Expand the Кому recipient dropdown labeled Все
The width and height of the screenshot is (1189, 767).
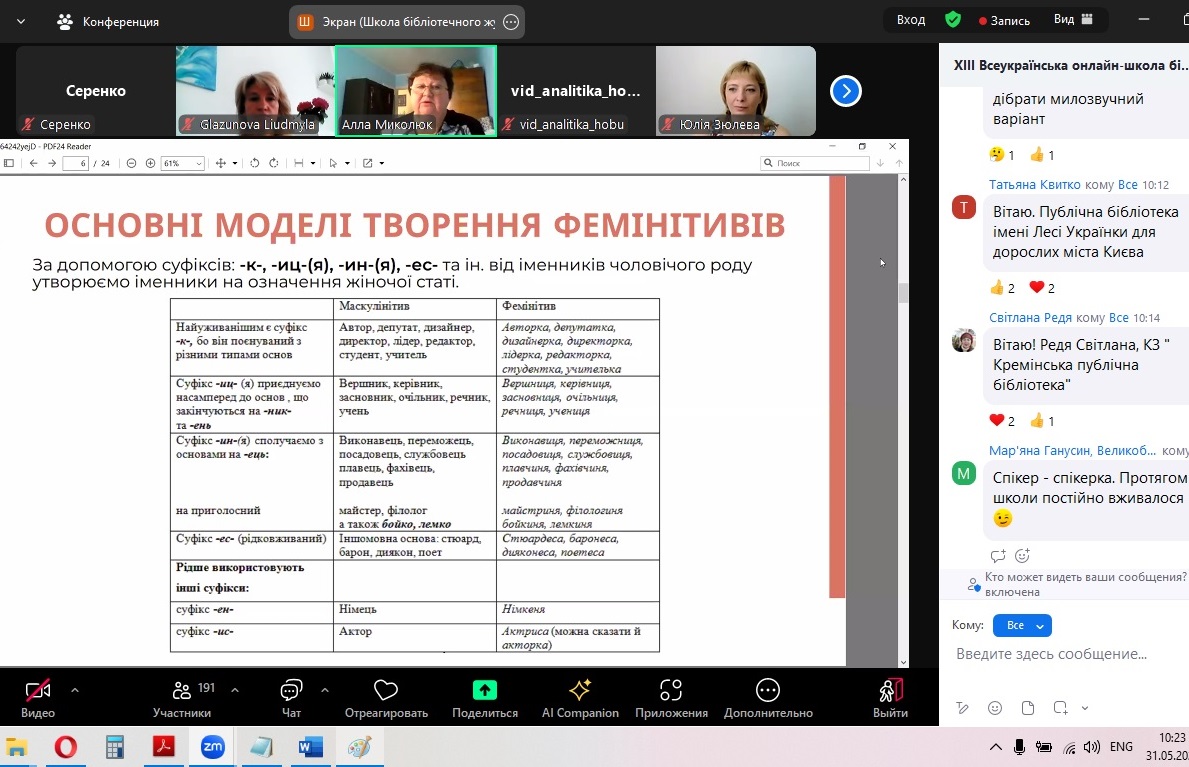1021,626
